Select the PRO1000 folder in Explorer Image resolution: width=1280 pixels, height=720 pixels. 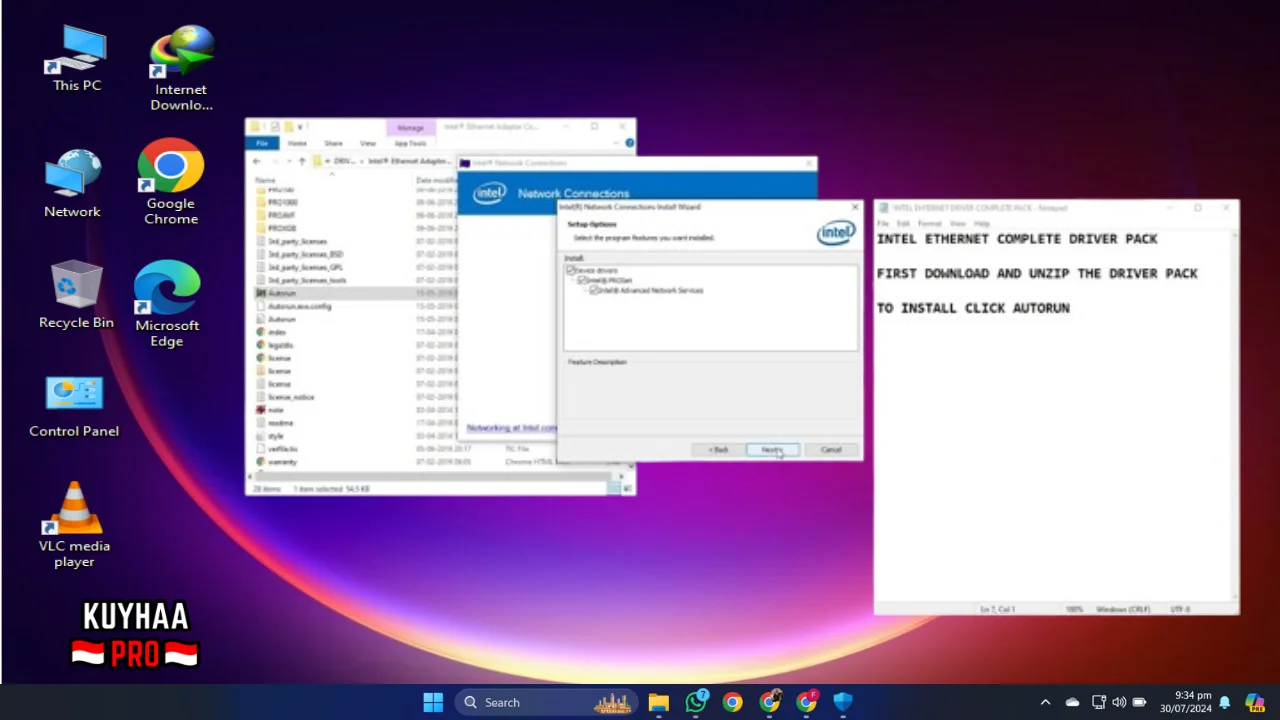click(283, 202)
